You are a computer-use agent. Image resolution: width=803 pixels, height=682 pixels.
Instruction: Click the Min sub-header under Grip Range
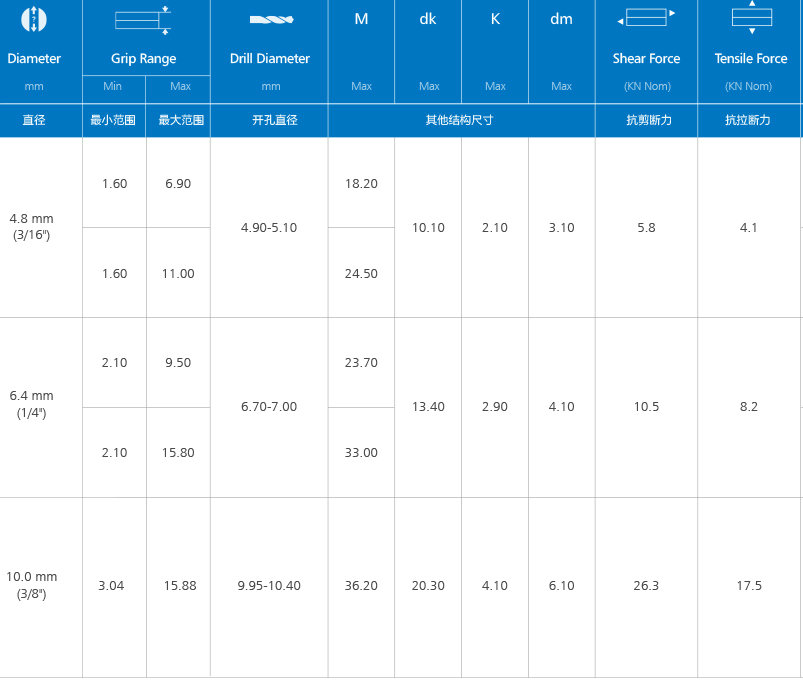[x=113, y=87]
